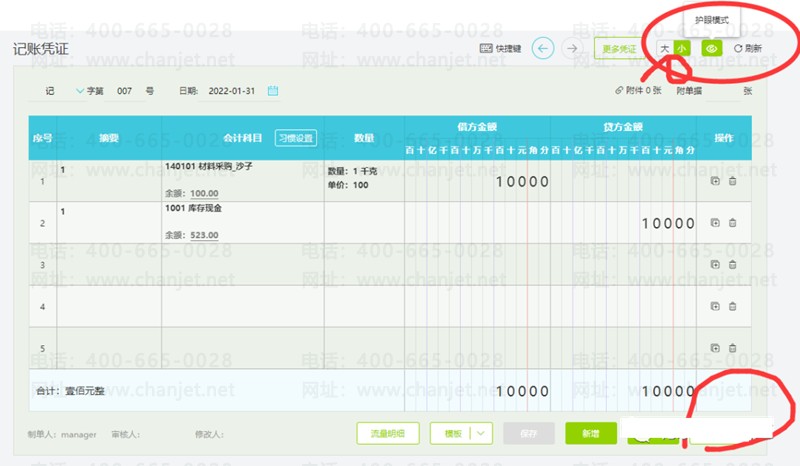Viewport: 800px width, 466px height.
Task: Insert a line using row 4 add icon
Action: click(715, 306)
